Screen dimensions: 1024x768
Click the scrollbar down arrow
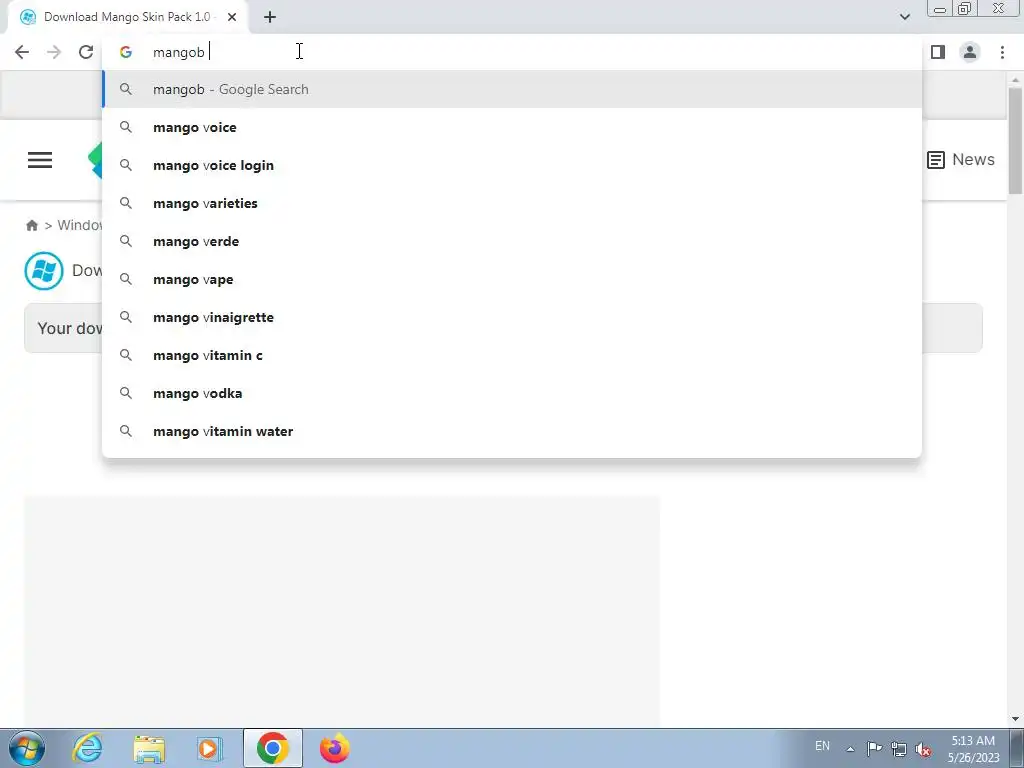[1015, 719]
